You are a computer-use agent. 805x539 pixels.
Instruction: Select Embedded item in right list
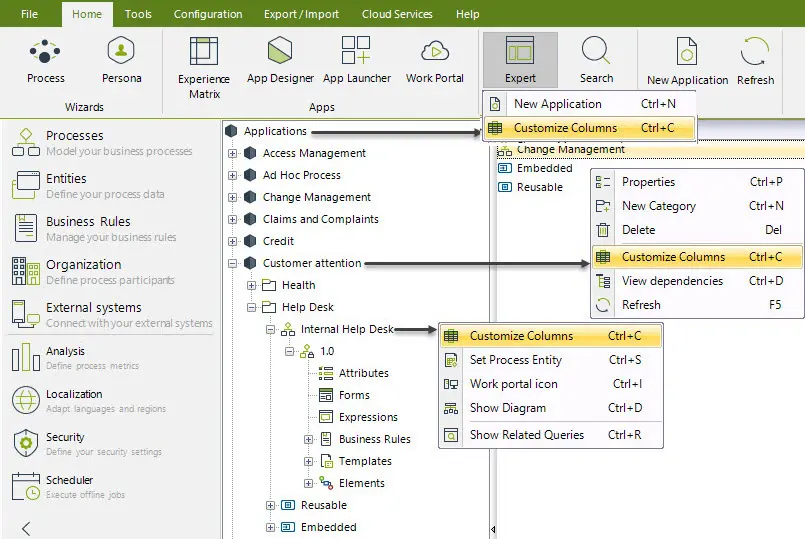coord(535,168)
